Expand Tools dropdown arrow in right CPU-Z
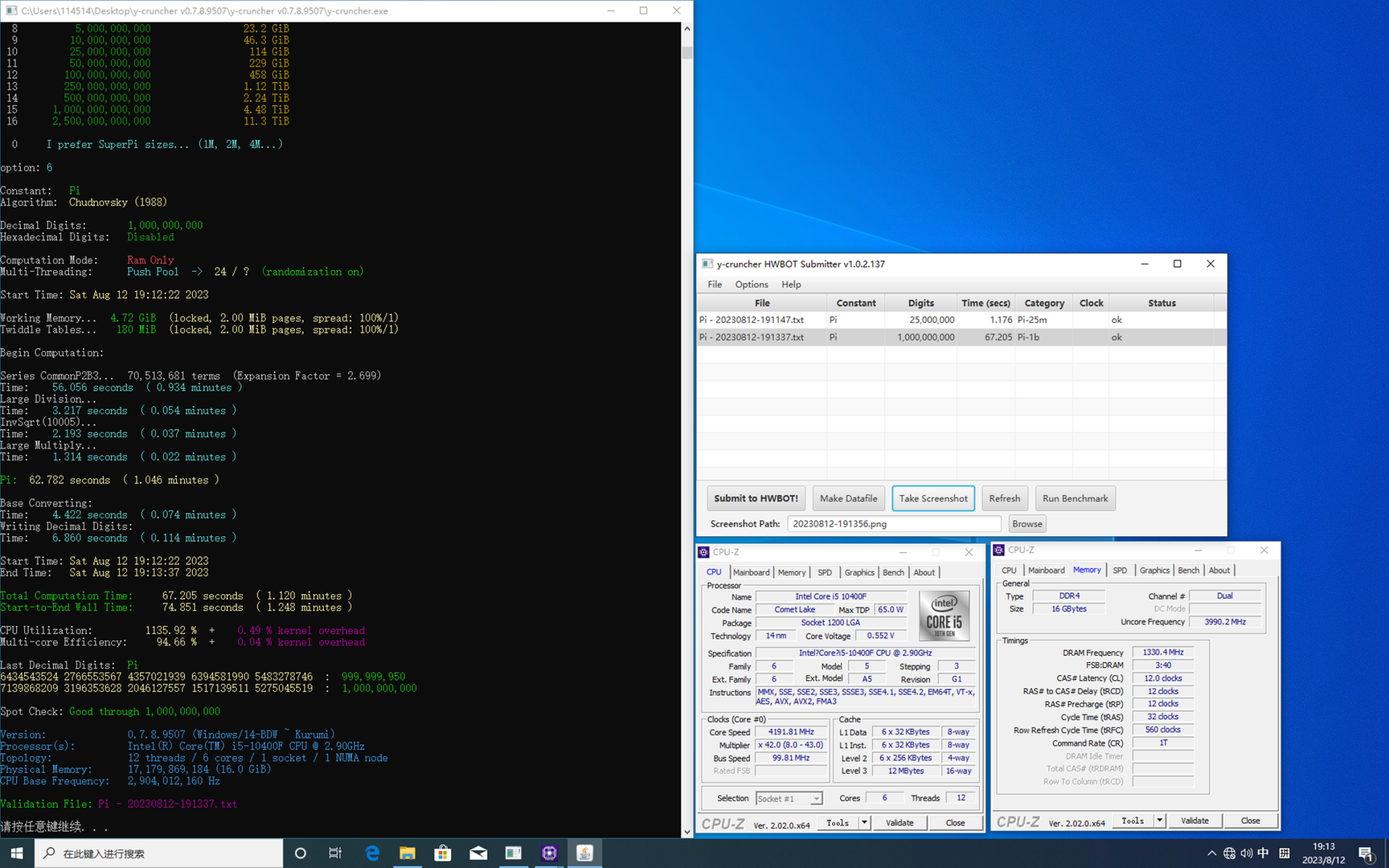1389x868 pixels. [x=1159, y=821]
